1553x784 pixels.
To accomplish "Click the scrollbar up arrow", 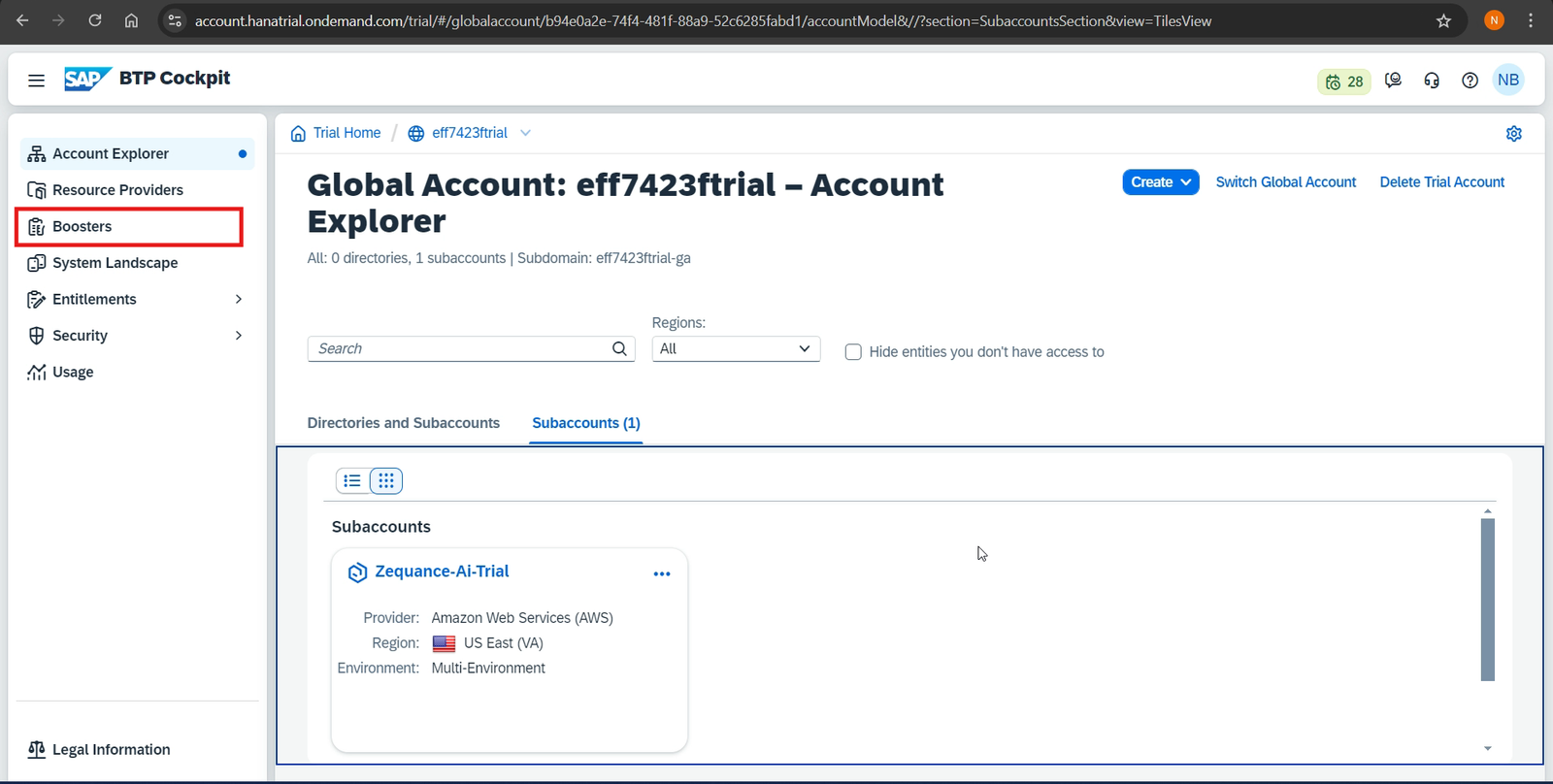I will click(1488, 510).
